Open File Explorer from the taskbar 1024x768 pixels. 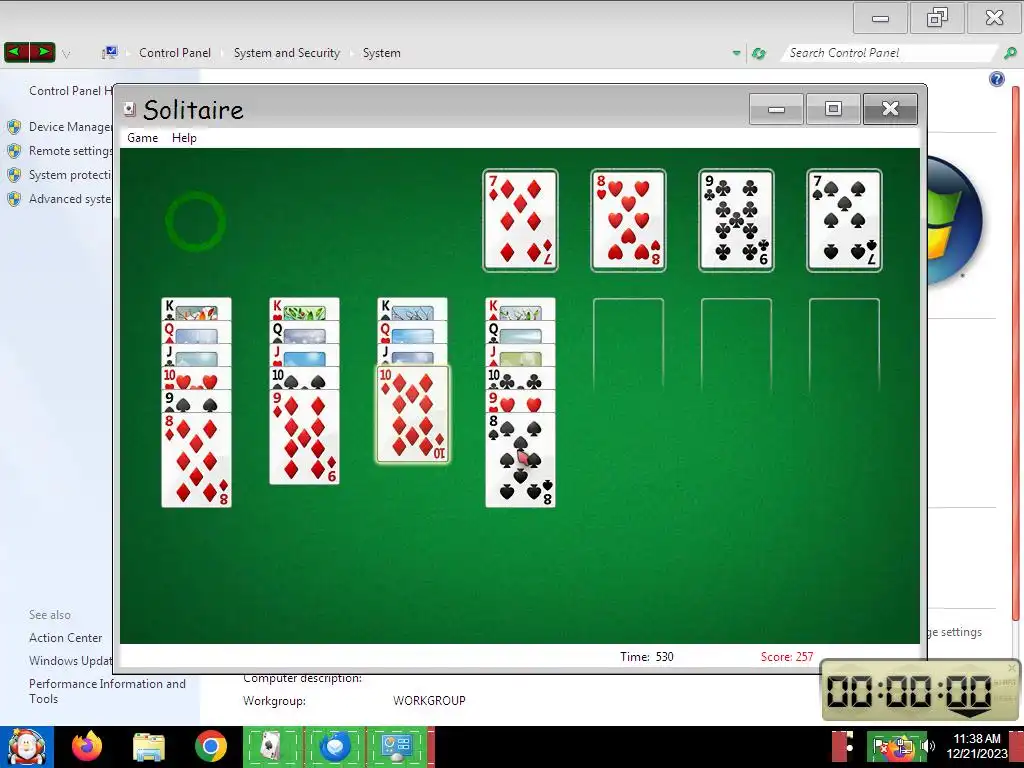coord(149,747)
